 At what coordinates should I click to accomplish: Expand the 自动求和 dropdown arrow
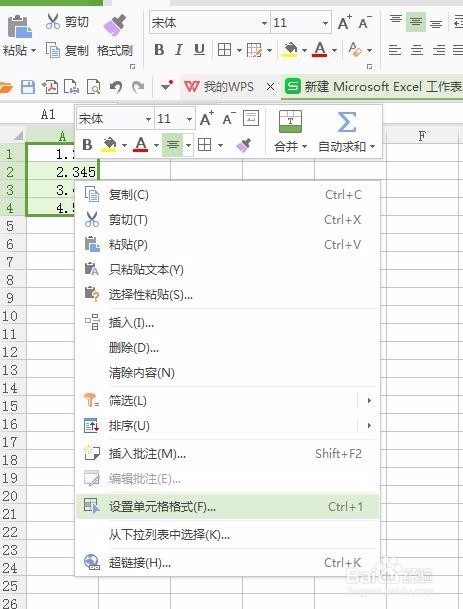click(x=372, y=147)
